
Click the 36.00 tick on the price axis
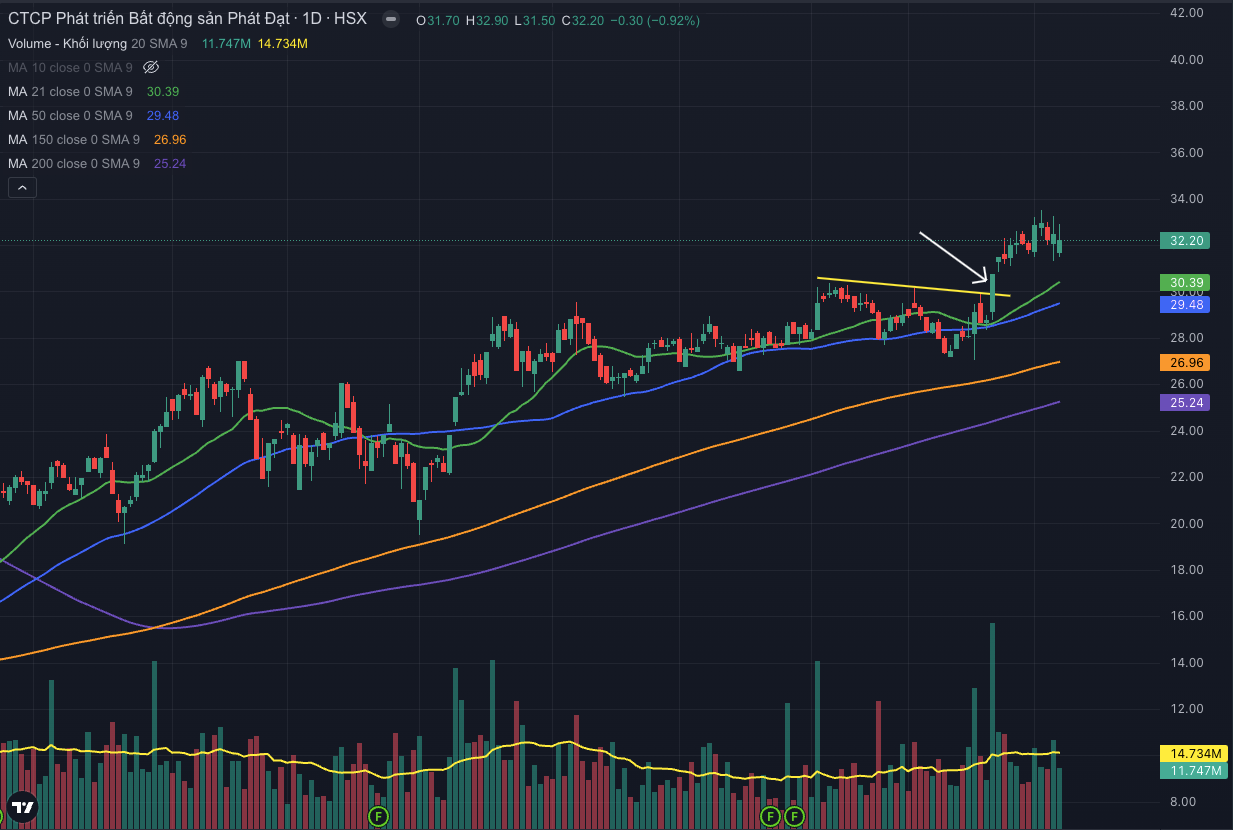point(1185,152)
